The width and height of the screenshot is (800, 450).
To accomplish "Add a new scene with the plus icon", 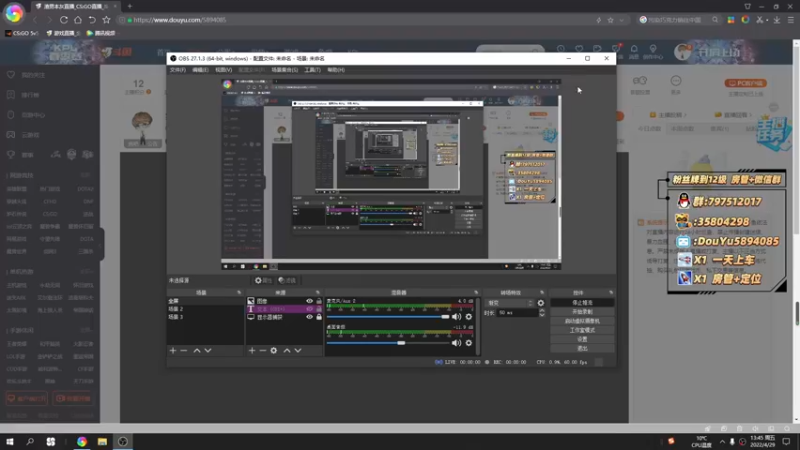I will (x=173, y=351).
